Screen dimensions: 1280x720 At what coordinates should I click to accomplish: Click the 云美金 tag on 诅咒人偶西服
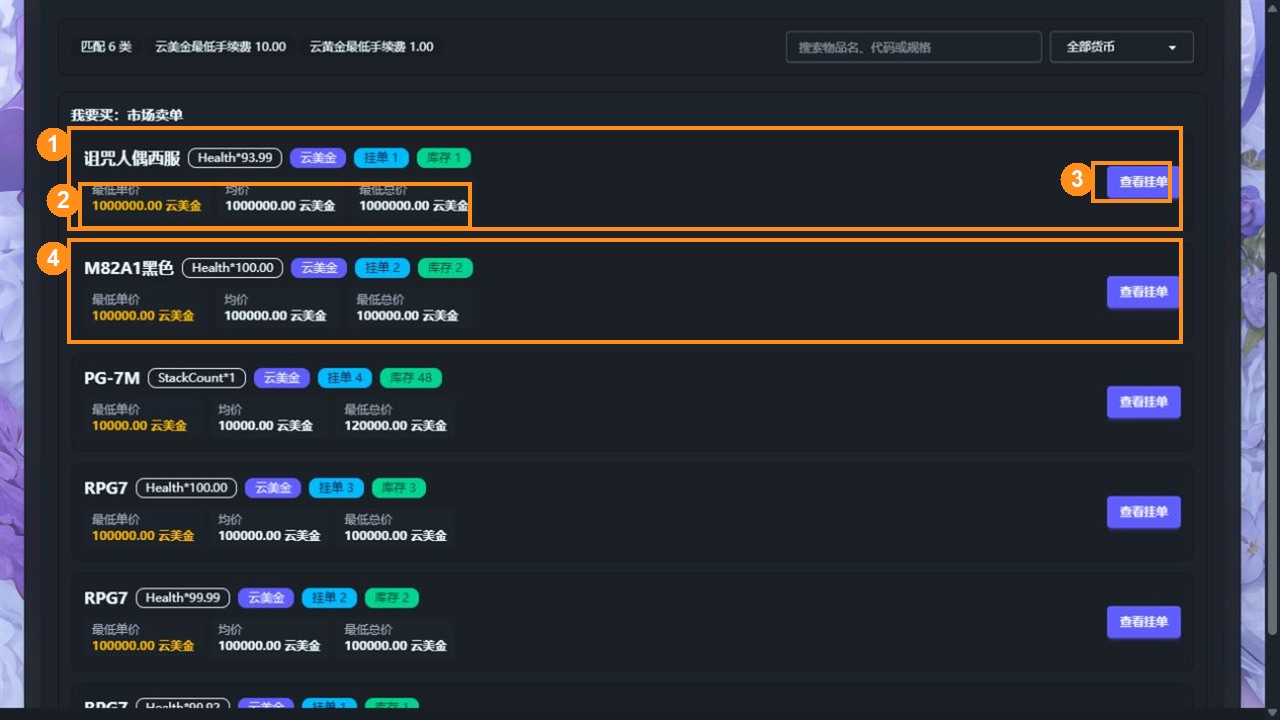[x=318, y=158]
